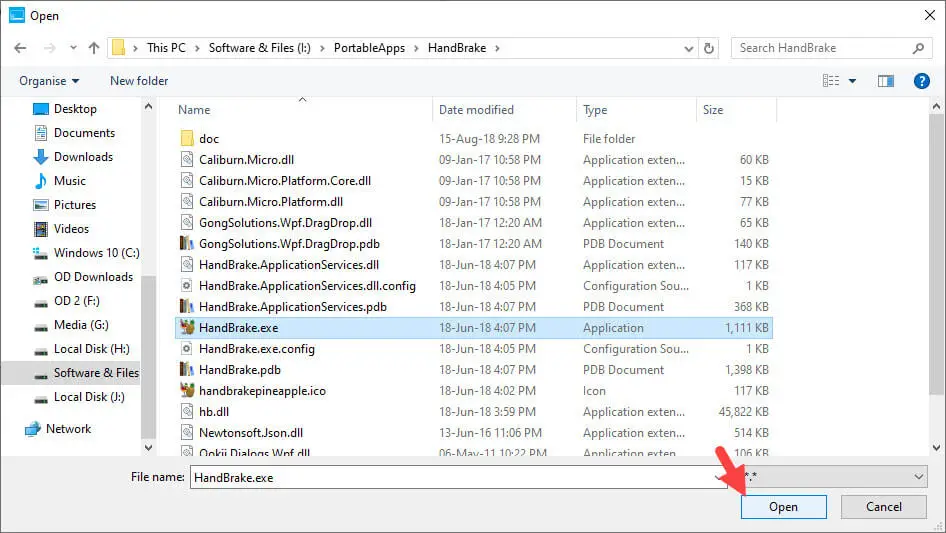Sort by Name column header
Image resolution: width=946 pixels, height=533 pixels.
click(x=194, y=110)
